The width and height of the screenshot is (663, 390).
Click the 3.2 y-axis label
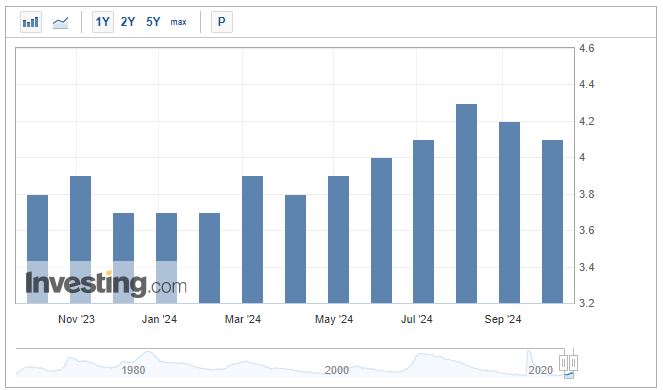coord(586,303)
